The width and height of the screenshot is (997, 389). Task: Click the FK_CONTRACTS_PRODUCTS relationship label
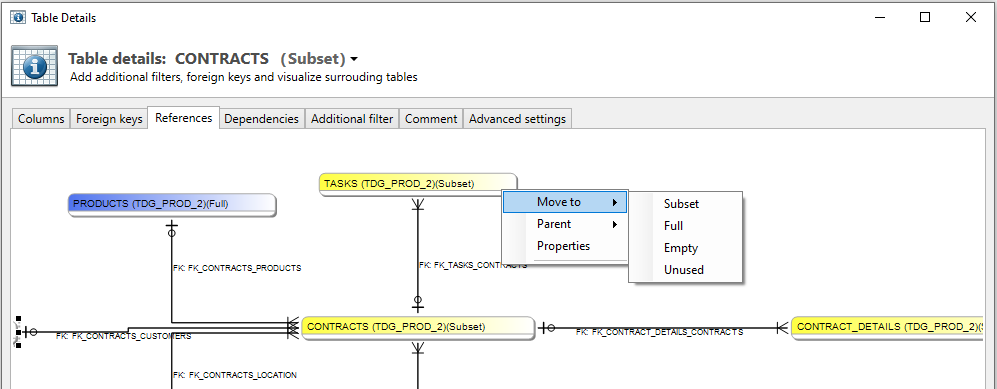click(x=237, y=268)
